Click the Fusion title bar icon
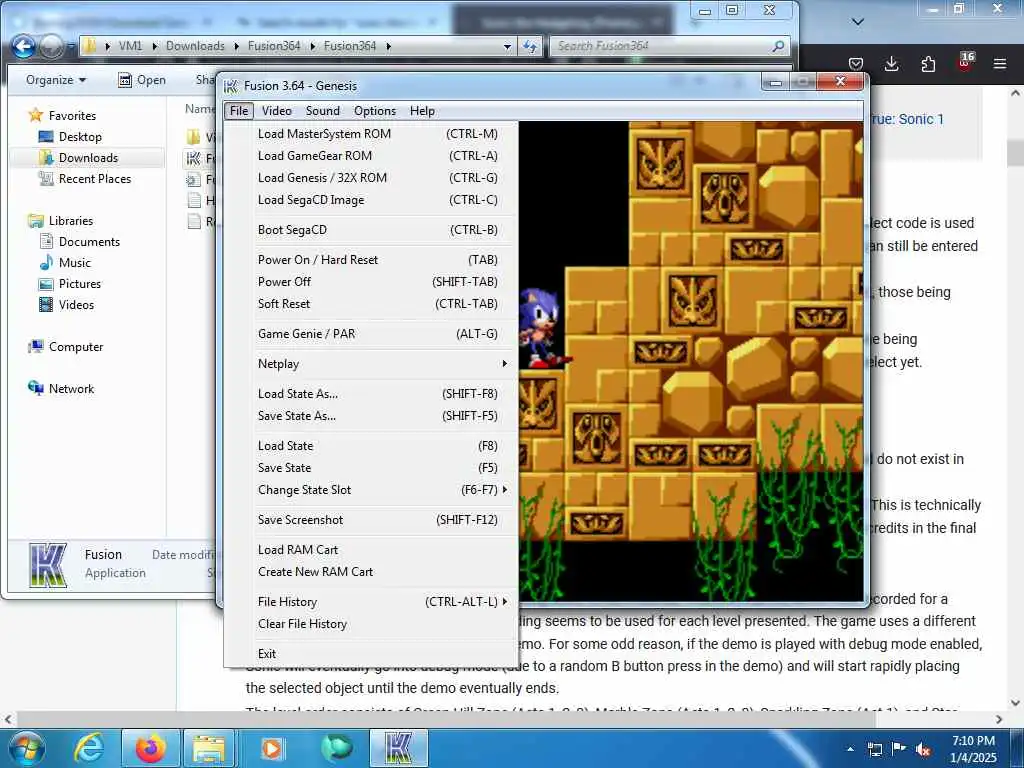This screenshot has height=768, width=1024. click(231, 86)
